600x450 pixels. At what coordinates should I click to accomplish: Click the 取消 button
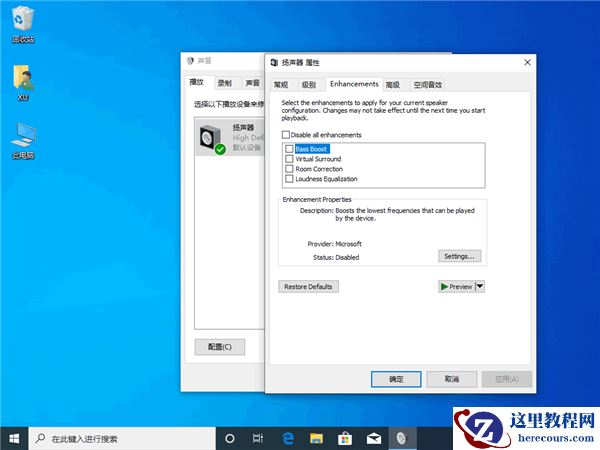tap(452, 379)
